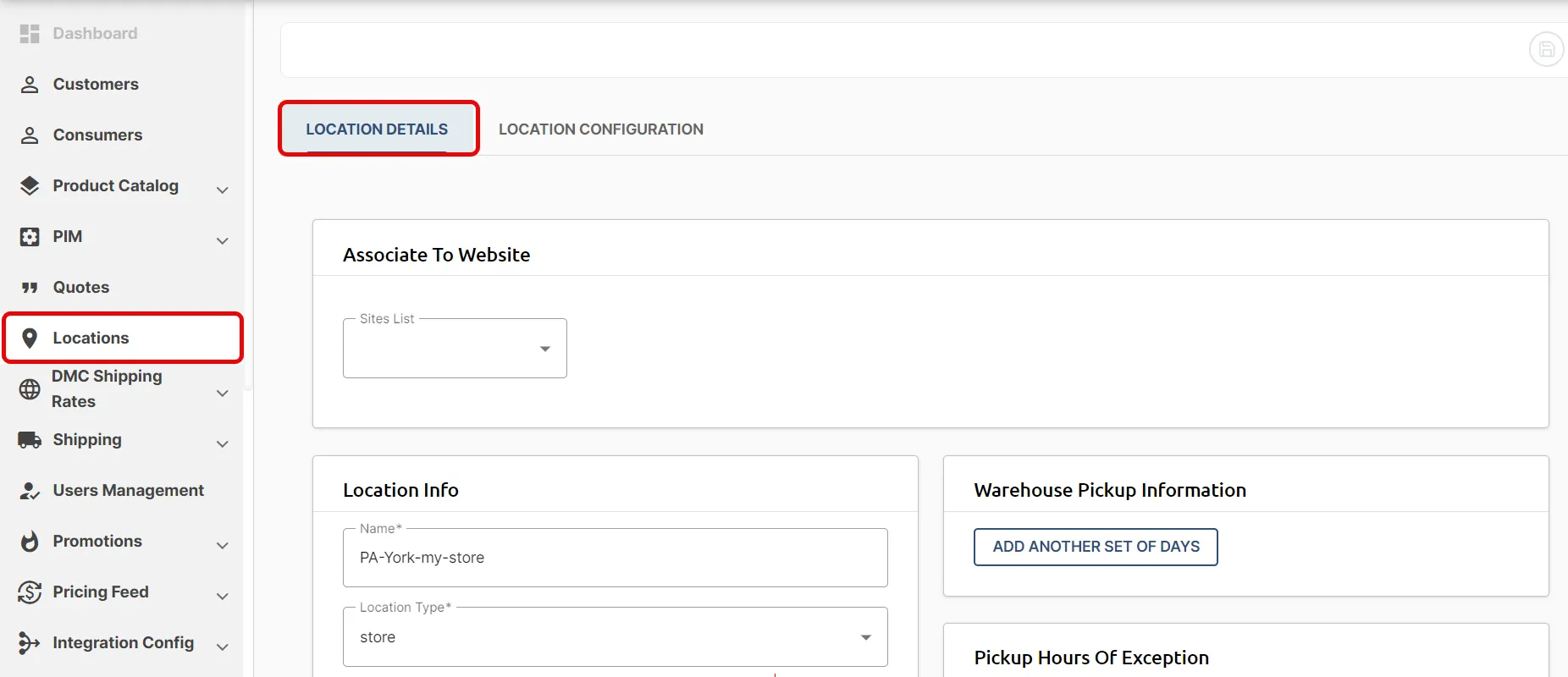Click the Promotions flame icon
The image size is (1568, 677).
(x=30, y=542)
